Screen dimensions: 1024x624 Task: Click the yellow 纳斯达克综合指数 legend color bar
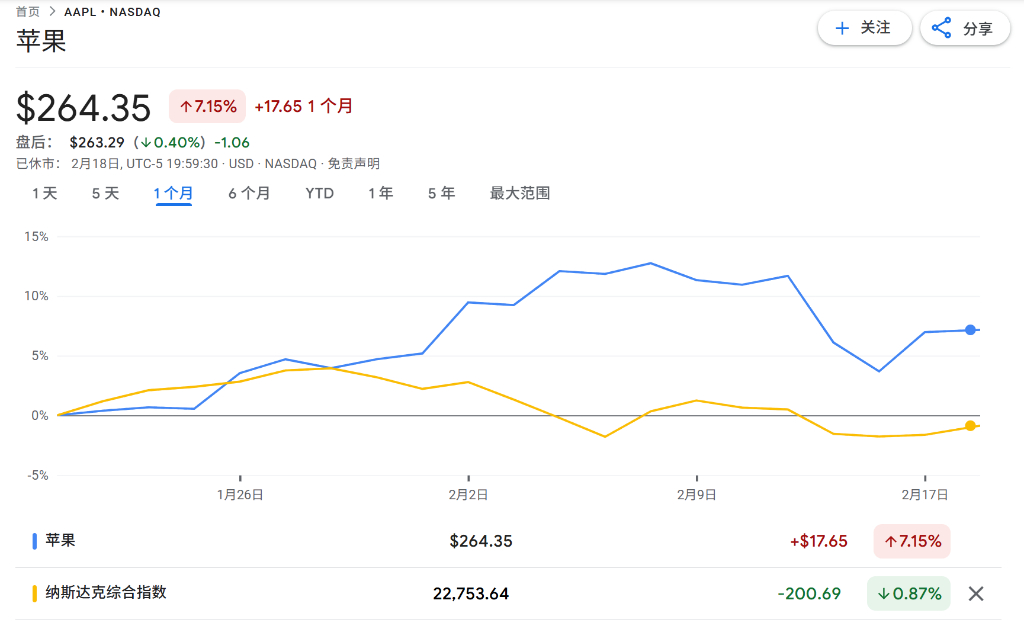tap(35, 593)
